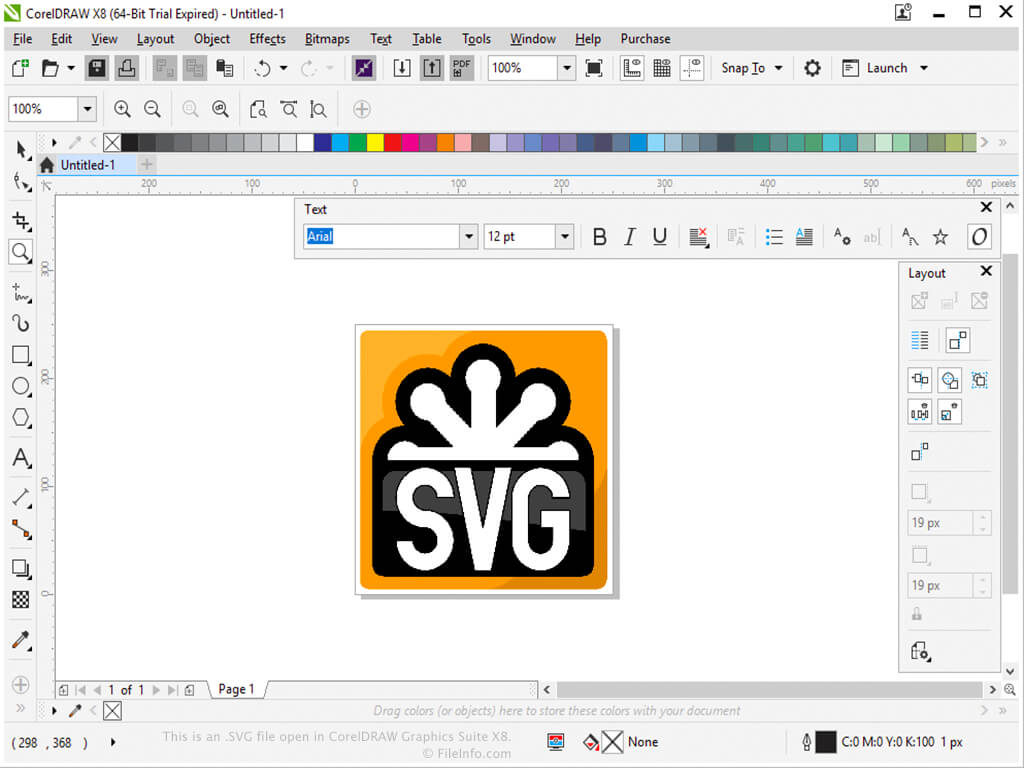Pick the yellow swatch in color palette
Screen dimensions: 1024x768
tap(375, 142)
